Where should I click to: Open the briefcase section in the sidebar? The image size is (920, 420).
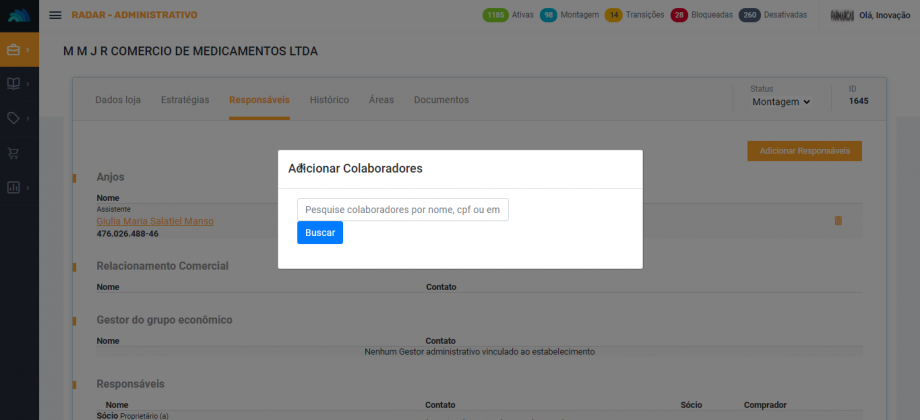[x=14, y=49]
